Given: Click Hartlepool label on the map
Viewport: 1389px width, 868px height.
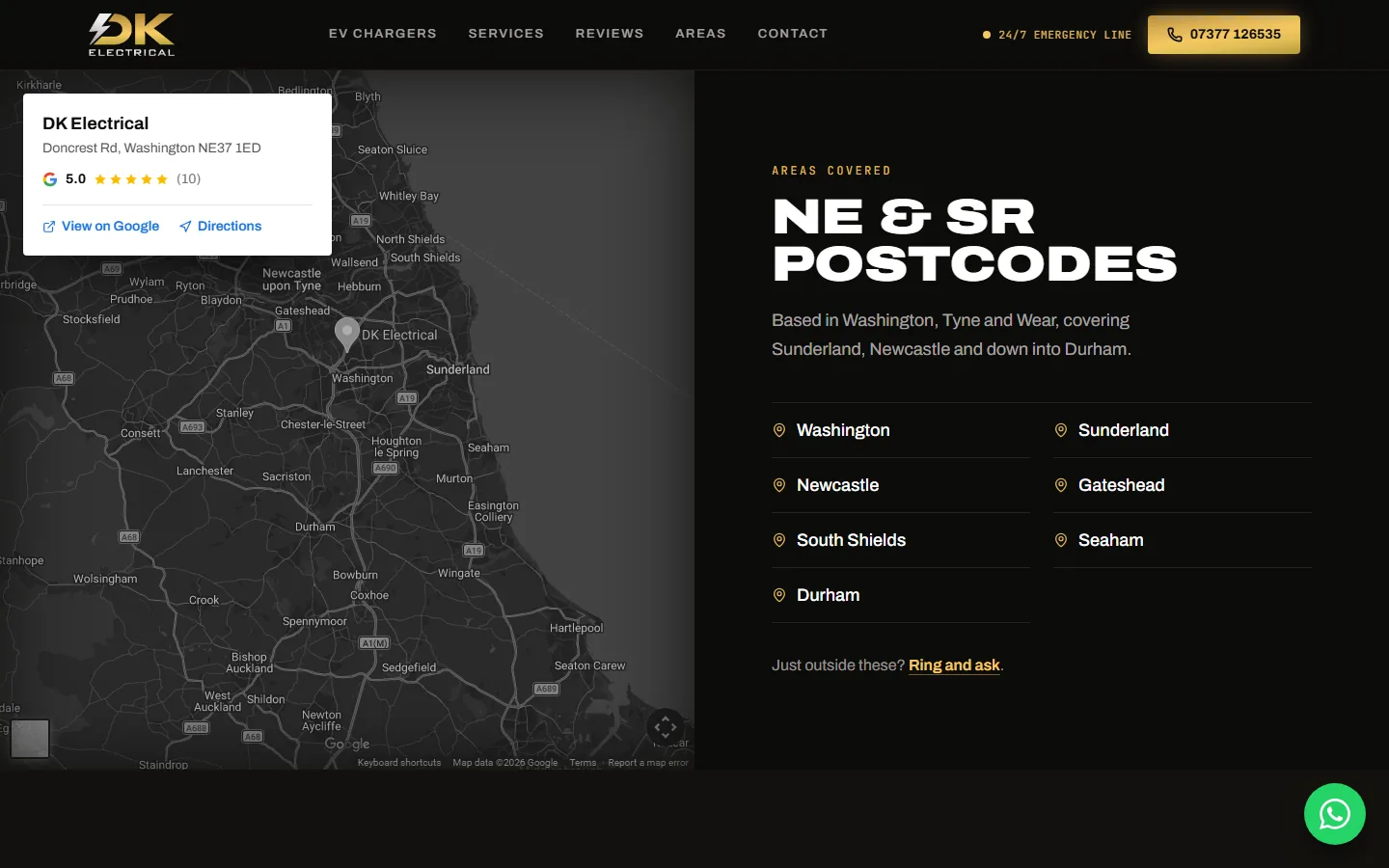Looking at the screenshot, I should tap(577, 628).
